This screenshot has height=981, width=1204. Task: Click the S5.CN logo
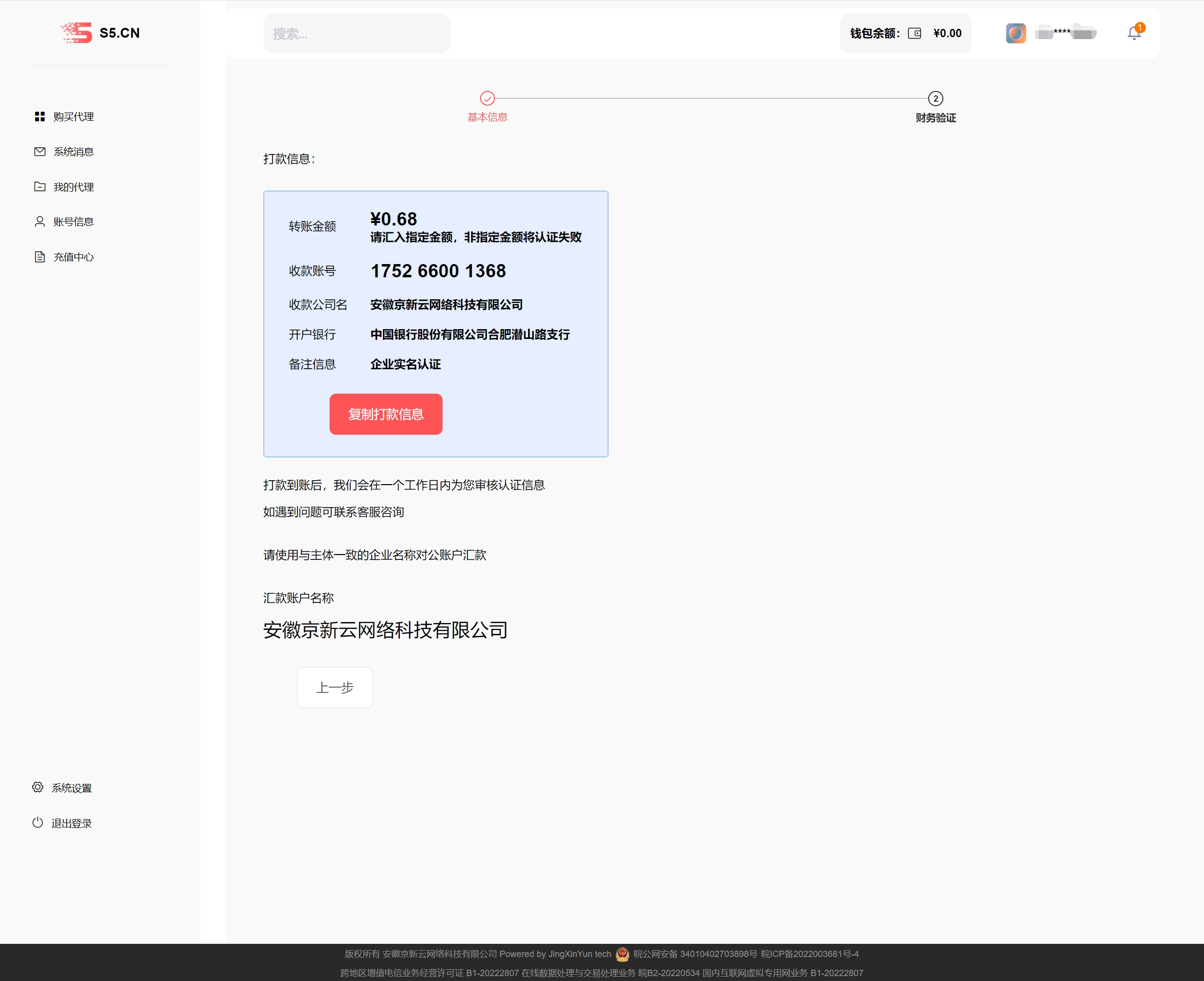100,33
